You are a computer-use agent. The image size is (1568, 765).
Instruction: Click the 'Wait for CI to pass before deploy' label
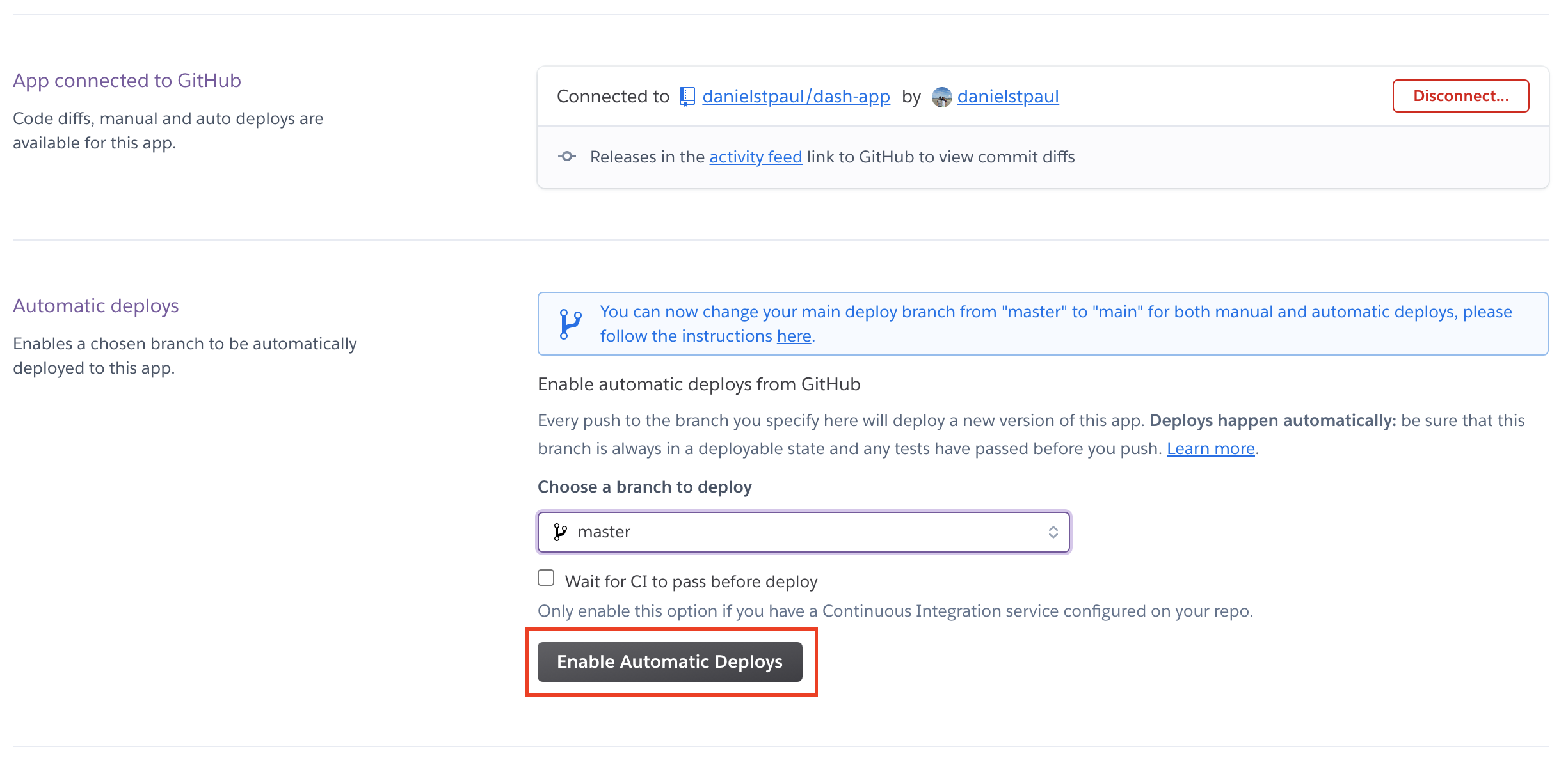point(691,581)
